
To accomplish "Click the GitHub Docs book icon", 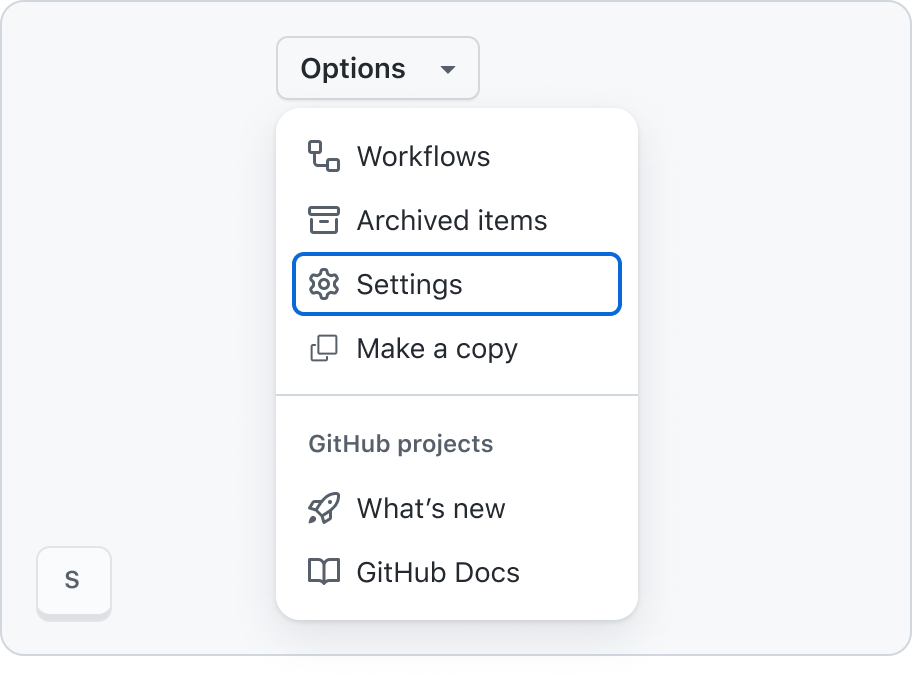I will pos(323,571).
